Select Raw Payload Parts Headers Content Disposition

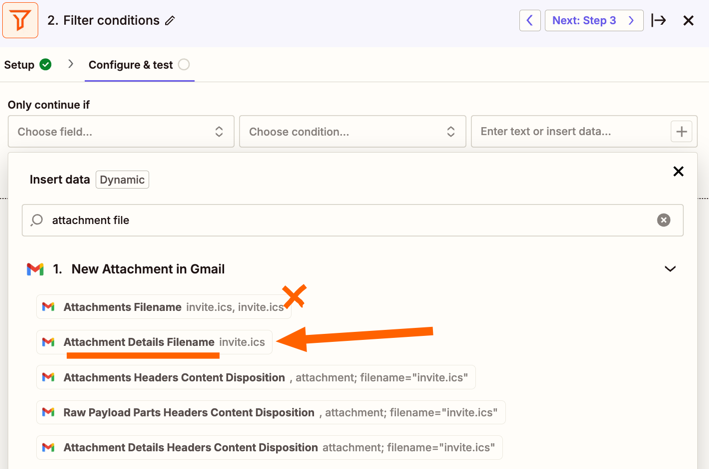(271, 412)
